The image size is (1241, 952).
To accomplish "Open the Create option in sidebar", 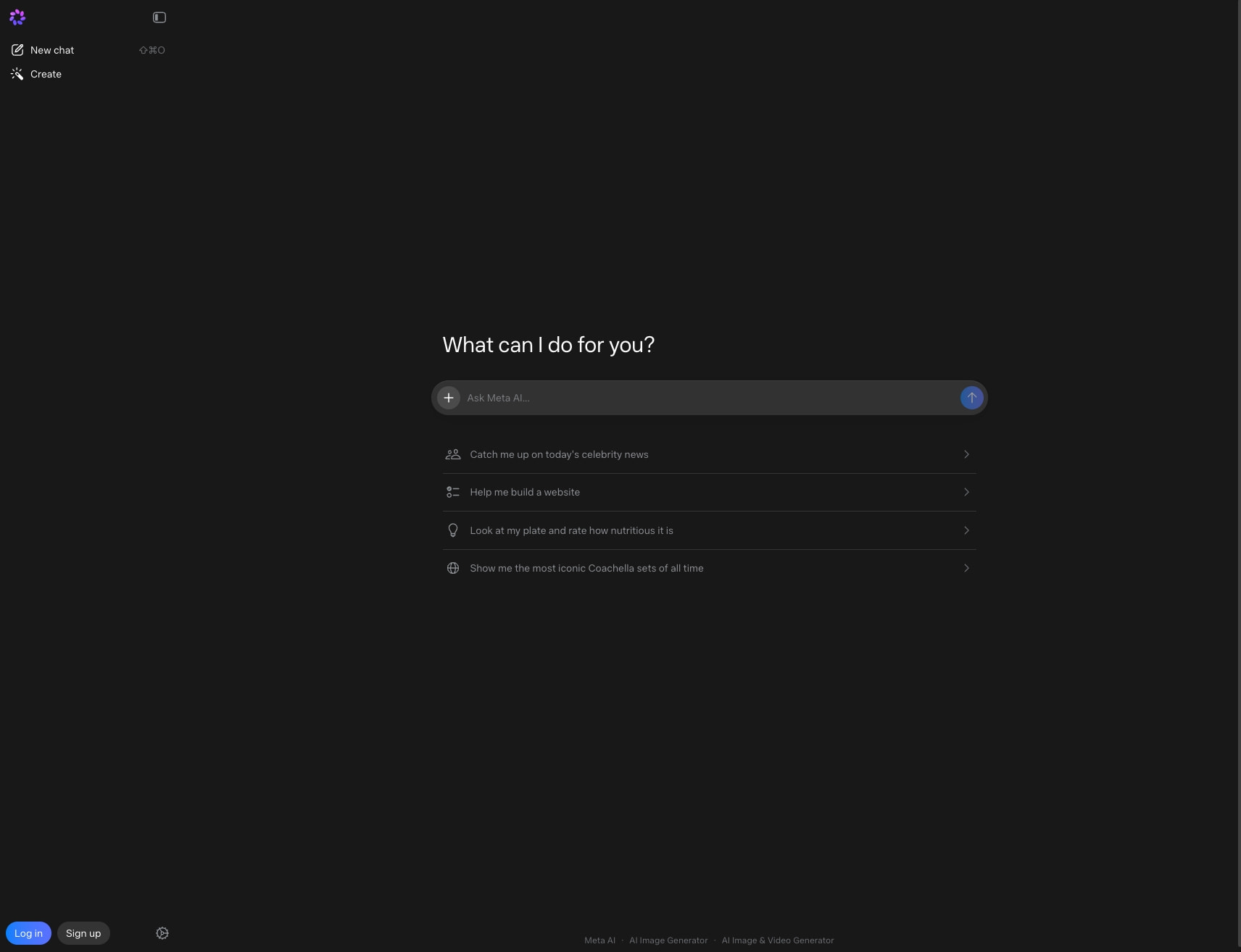I will click(x=87, y=74).
